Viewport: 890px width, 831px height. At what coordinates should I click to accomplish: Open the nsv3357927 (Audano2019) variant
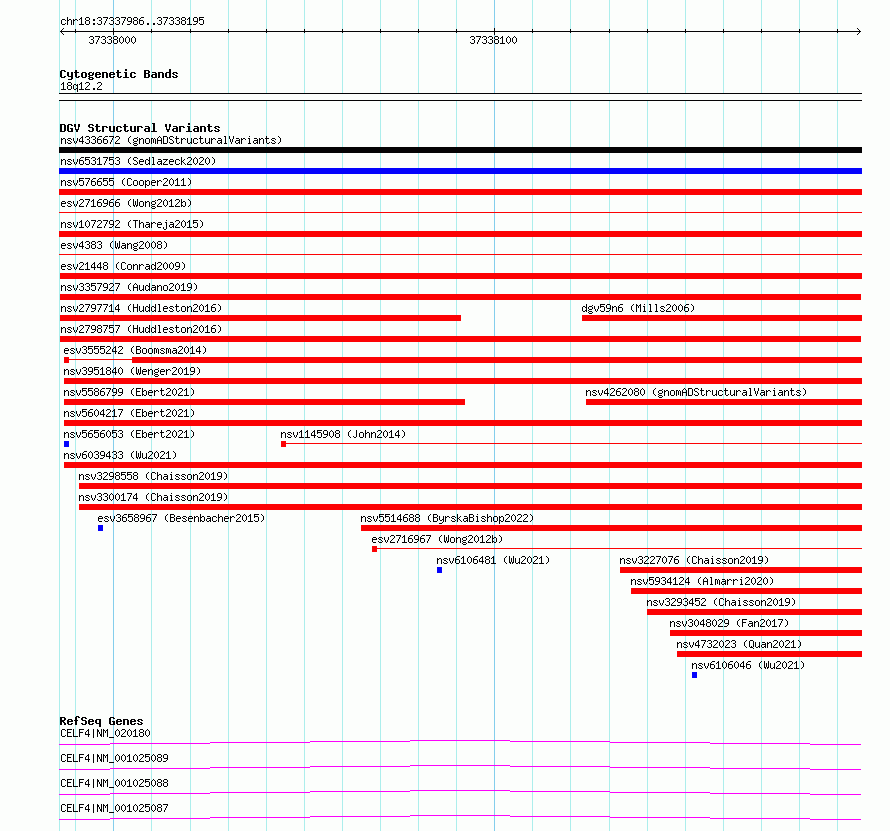[x=129, y=287]
